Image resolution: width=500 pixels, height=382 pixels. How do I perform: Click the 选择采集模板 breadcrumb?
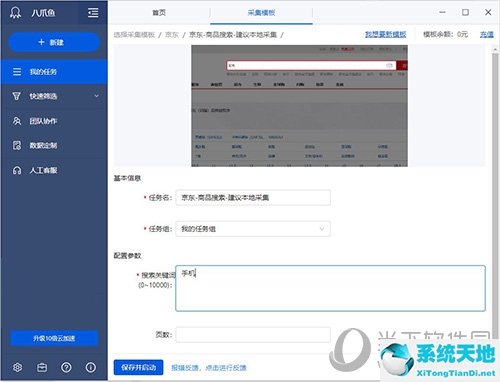coord(134,35)
